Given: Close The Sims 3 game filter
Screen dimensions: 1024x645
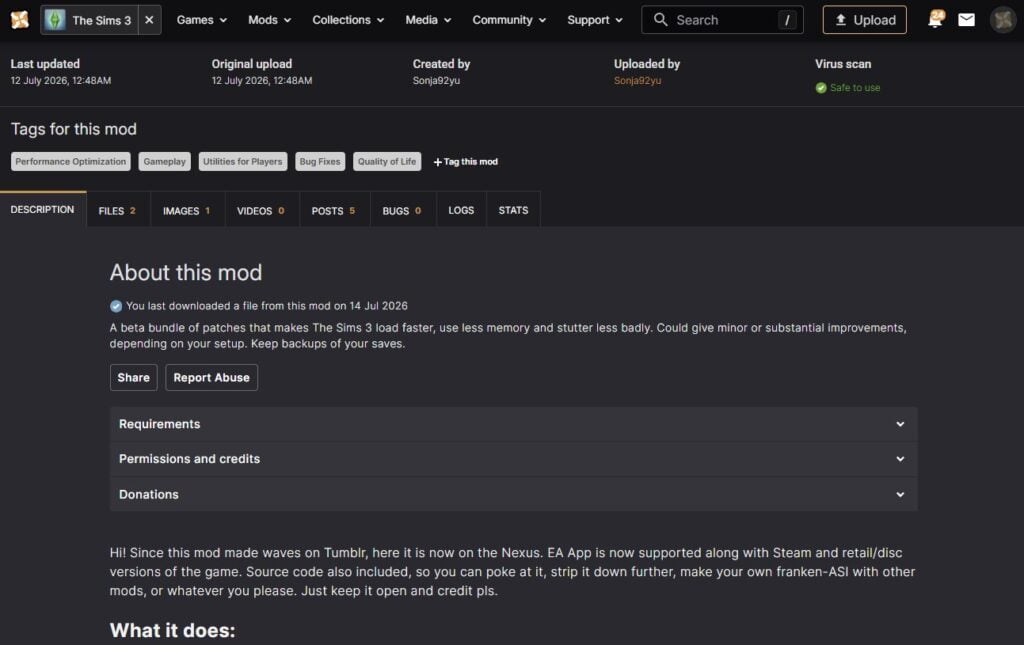Looking at the screenshot, I should pos(149,20).
